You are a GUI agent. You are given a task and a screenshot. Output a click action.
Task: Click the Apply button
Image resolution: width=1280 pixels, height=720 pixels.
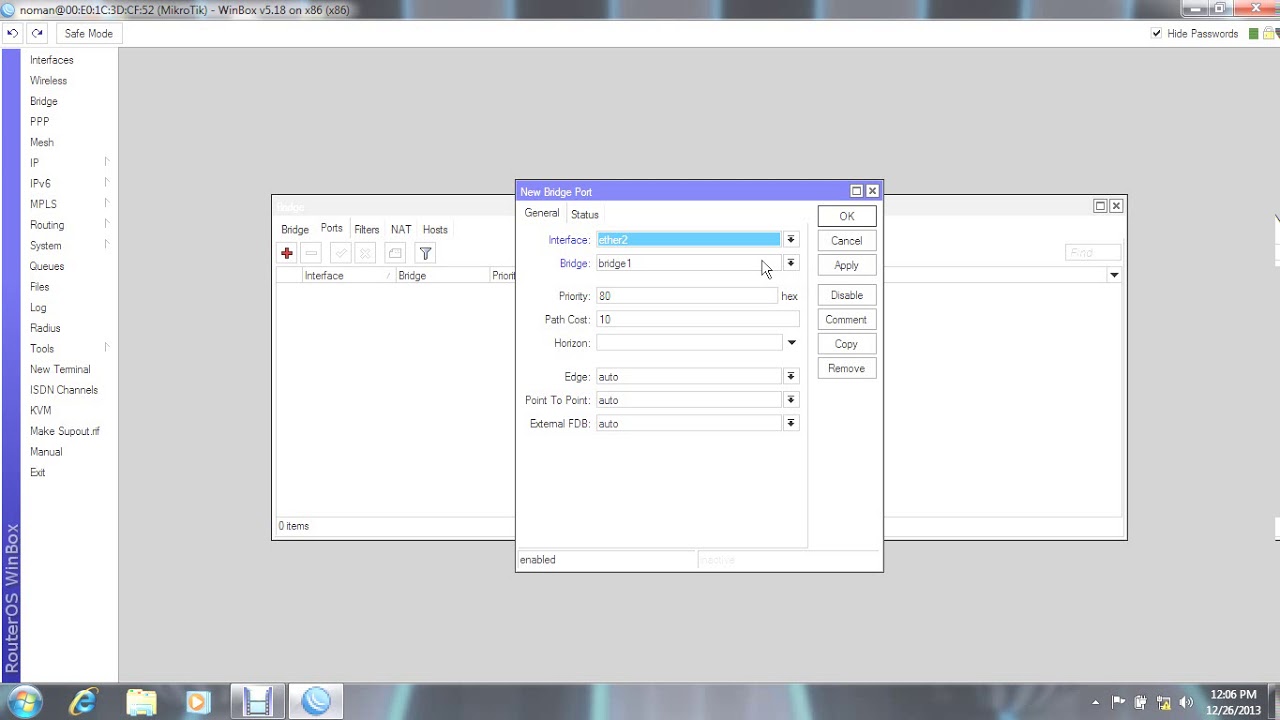pos(847,266)
